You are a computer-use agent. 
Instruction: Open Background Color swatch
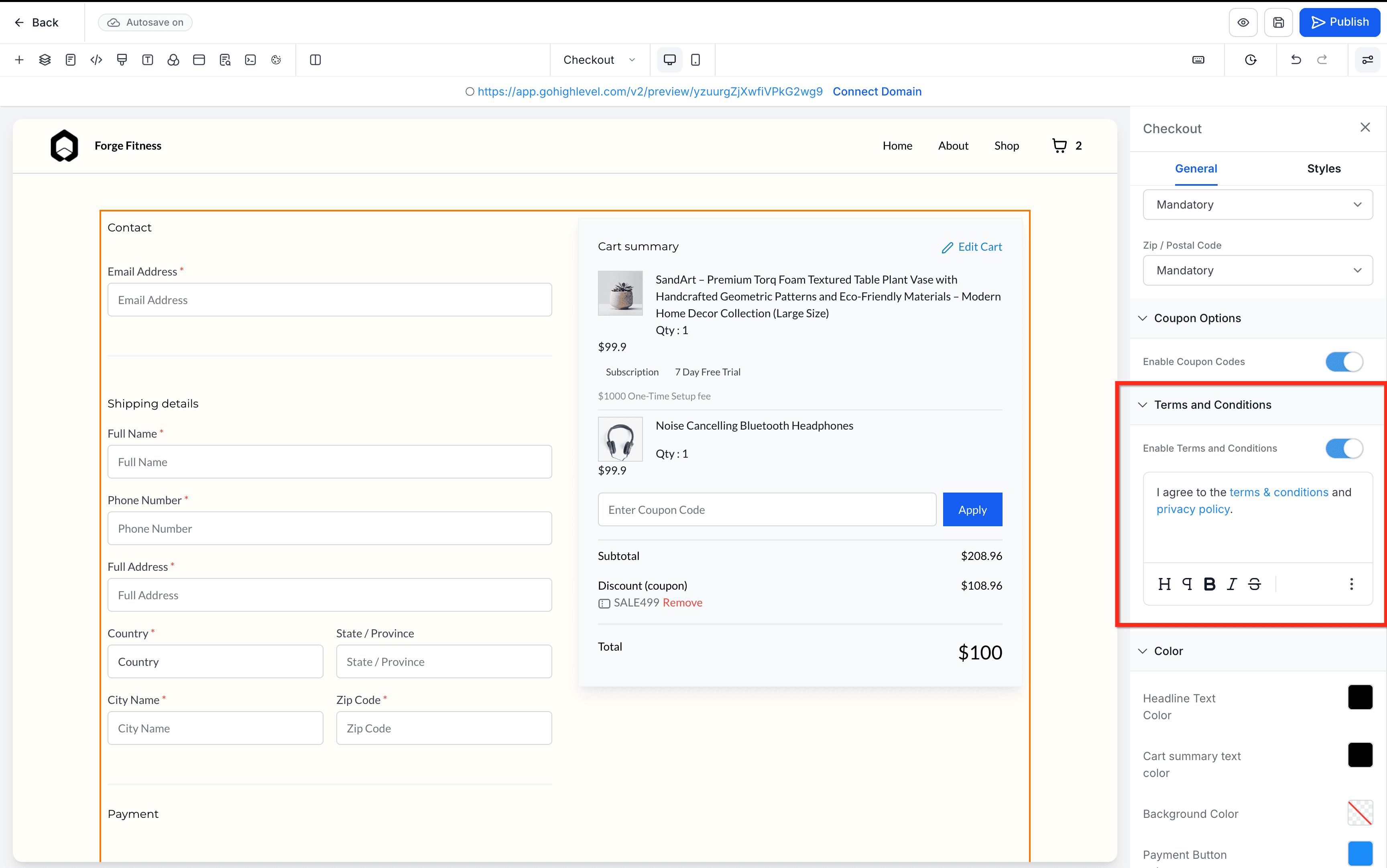[1360, 813]
